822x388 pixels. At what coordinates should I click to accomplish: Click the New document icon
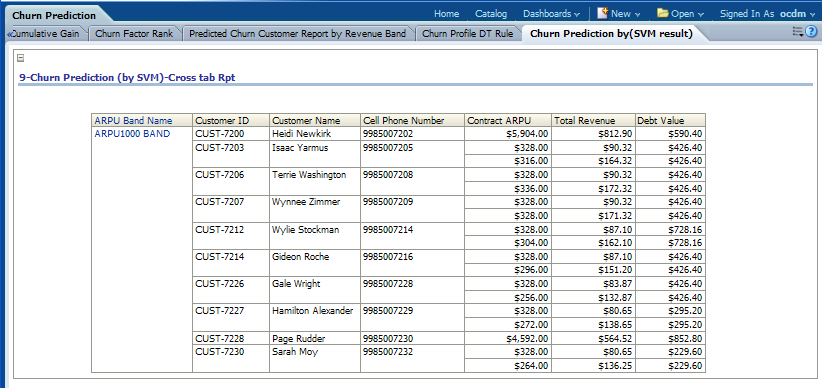coord(602,13)
